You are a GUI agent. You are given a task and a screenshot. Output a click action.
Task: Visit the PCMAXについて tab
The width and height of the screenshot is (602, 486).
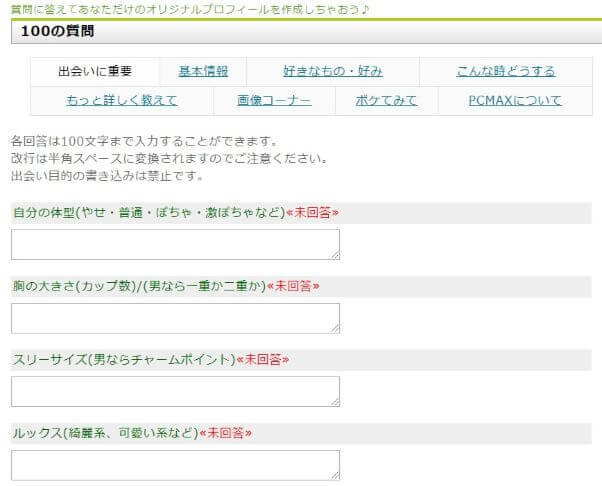[515, 101]
